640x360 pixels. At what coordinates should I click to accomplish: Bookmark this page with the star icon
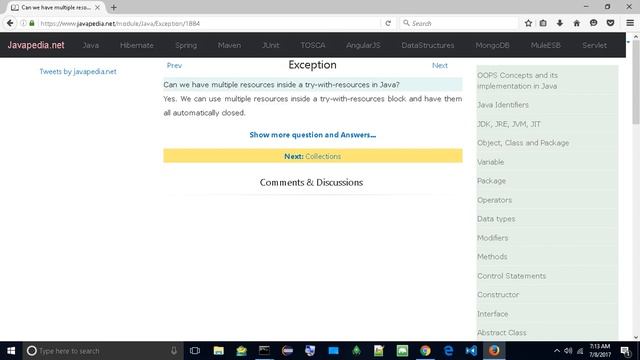coord(528,23)
